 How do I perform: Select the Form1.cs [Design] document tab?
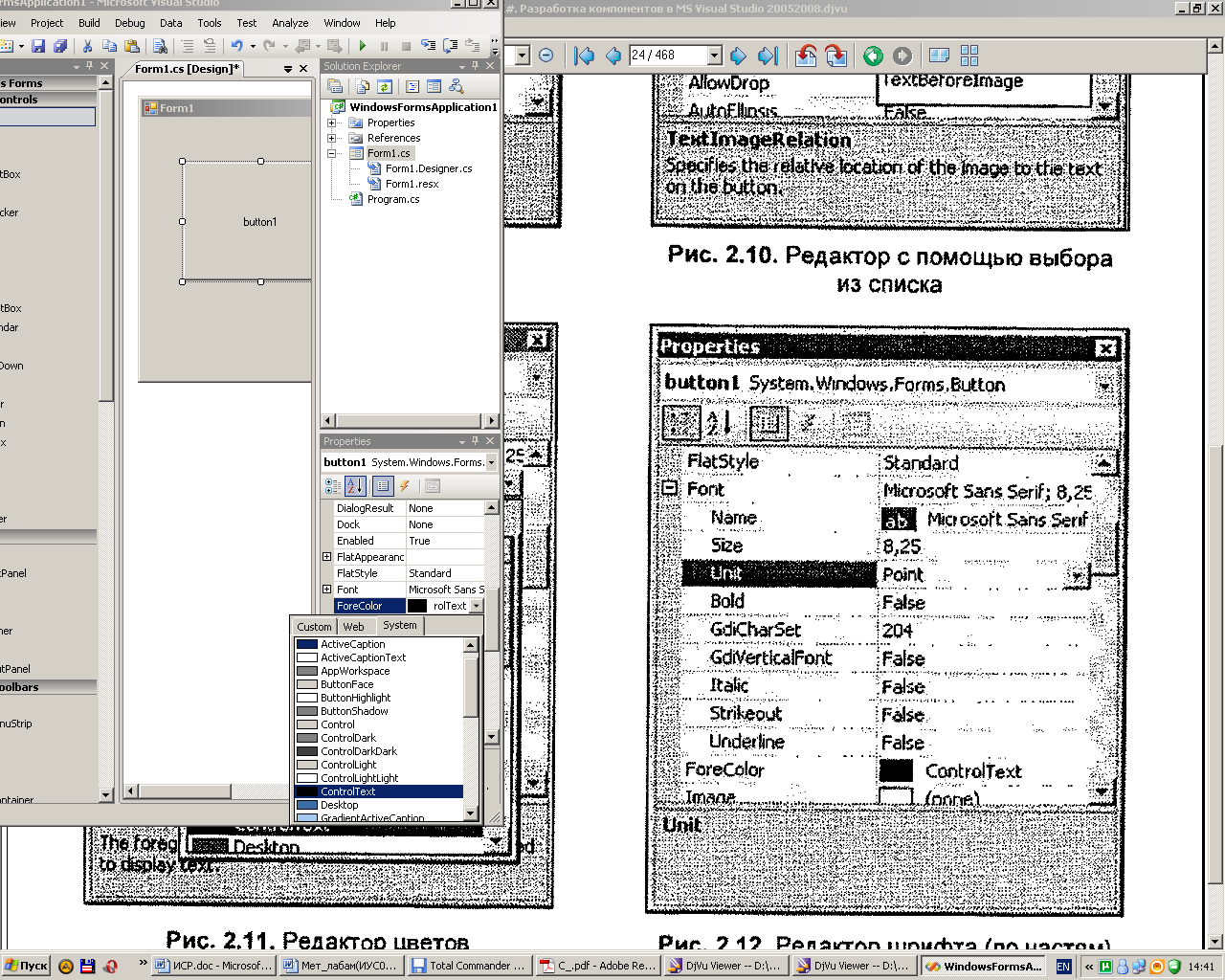[x=188, y=69]
